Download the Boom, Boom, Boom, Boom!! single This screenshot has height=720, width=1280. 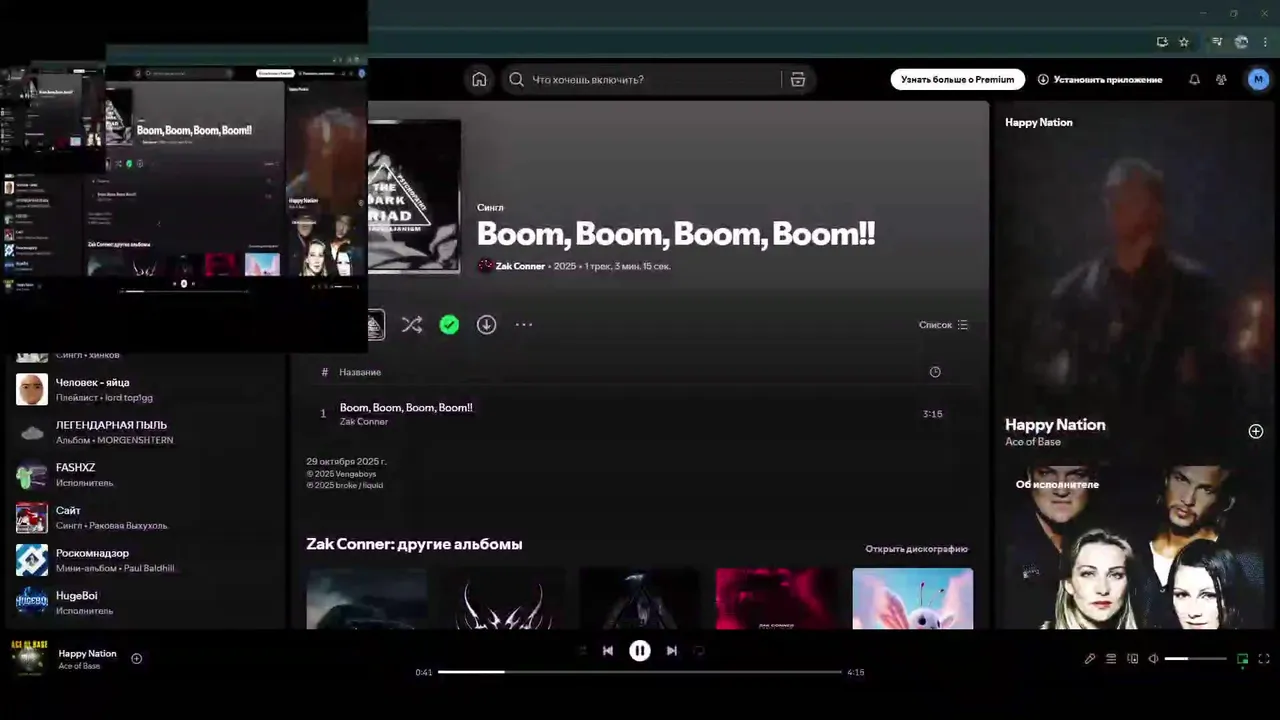tap(486, 325)
